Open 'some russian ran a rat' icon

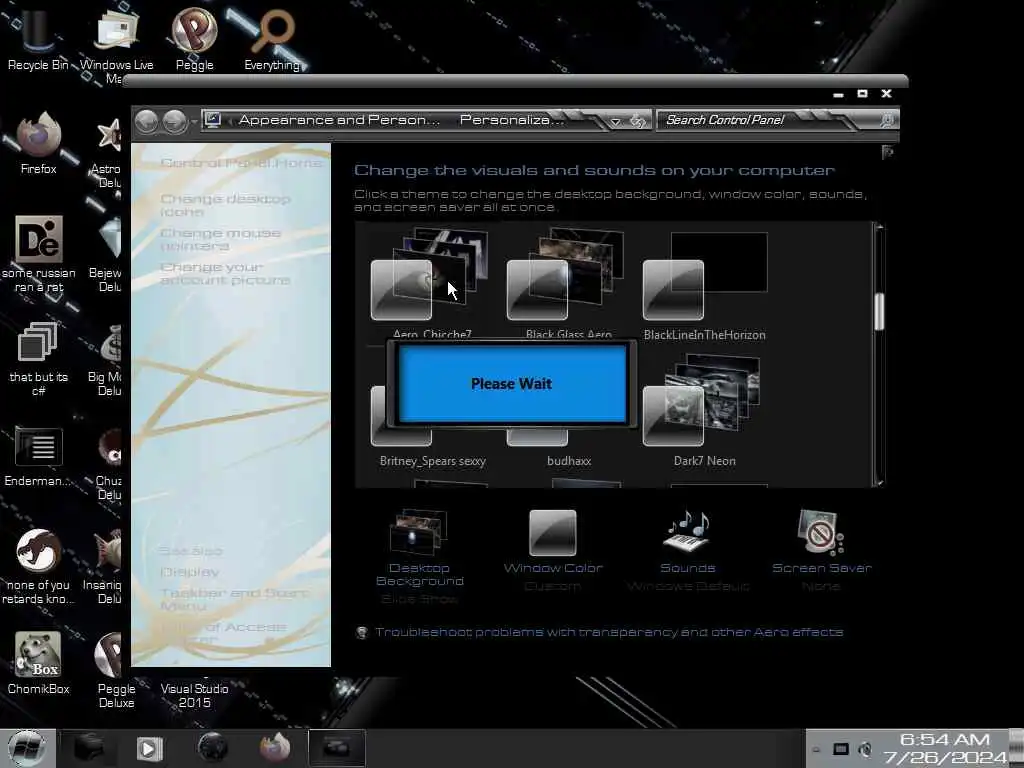click(x=39, y=253)
